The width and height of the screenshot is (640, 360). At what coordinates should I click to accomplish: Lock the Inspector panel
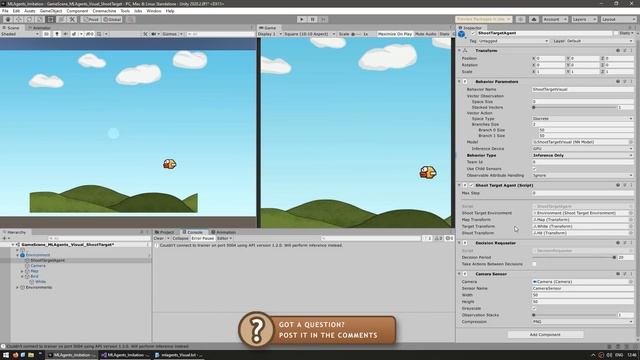[630, 28]
